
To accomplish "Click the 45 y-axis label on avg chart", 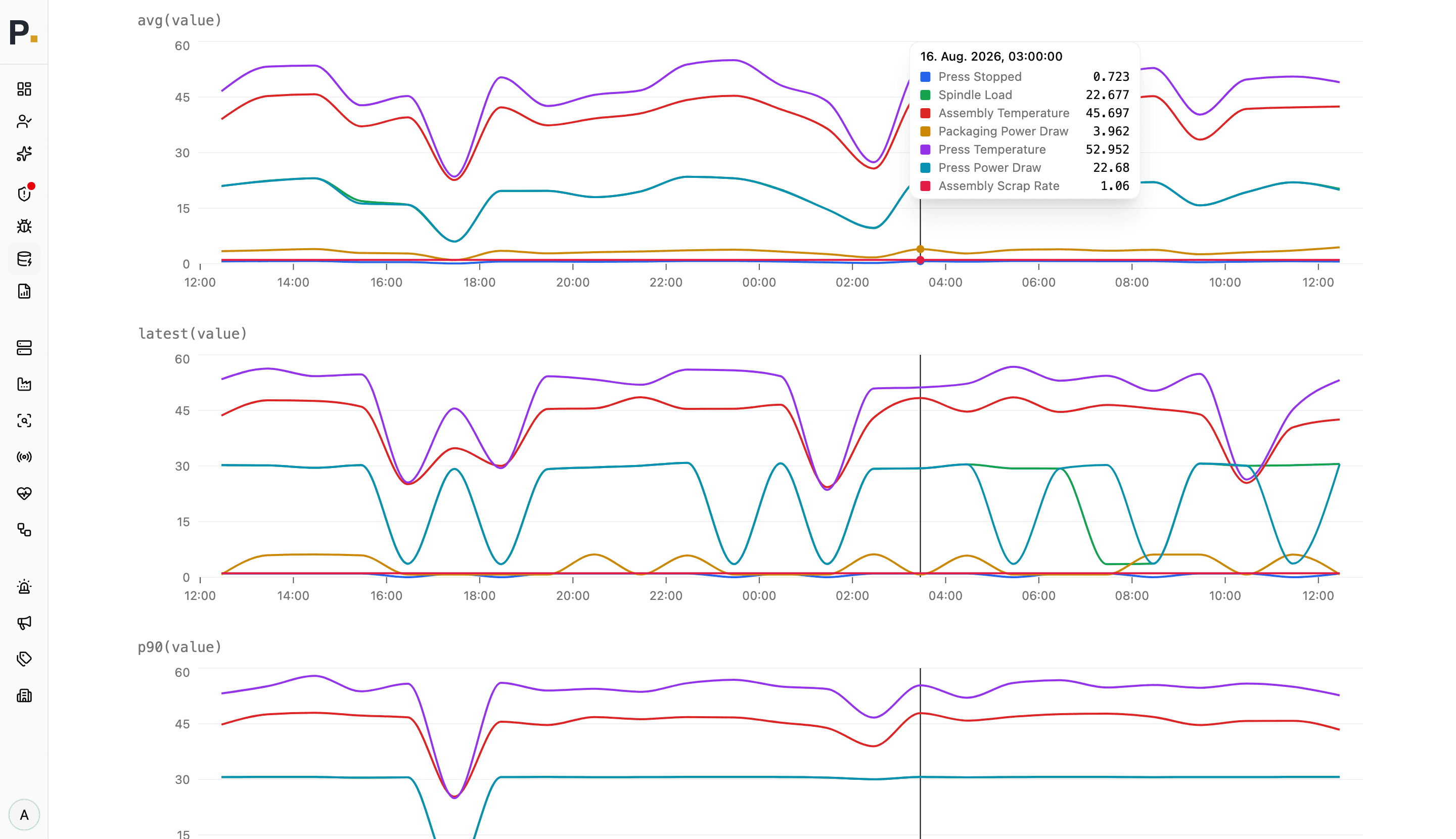I will click(x=182, y=98).
